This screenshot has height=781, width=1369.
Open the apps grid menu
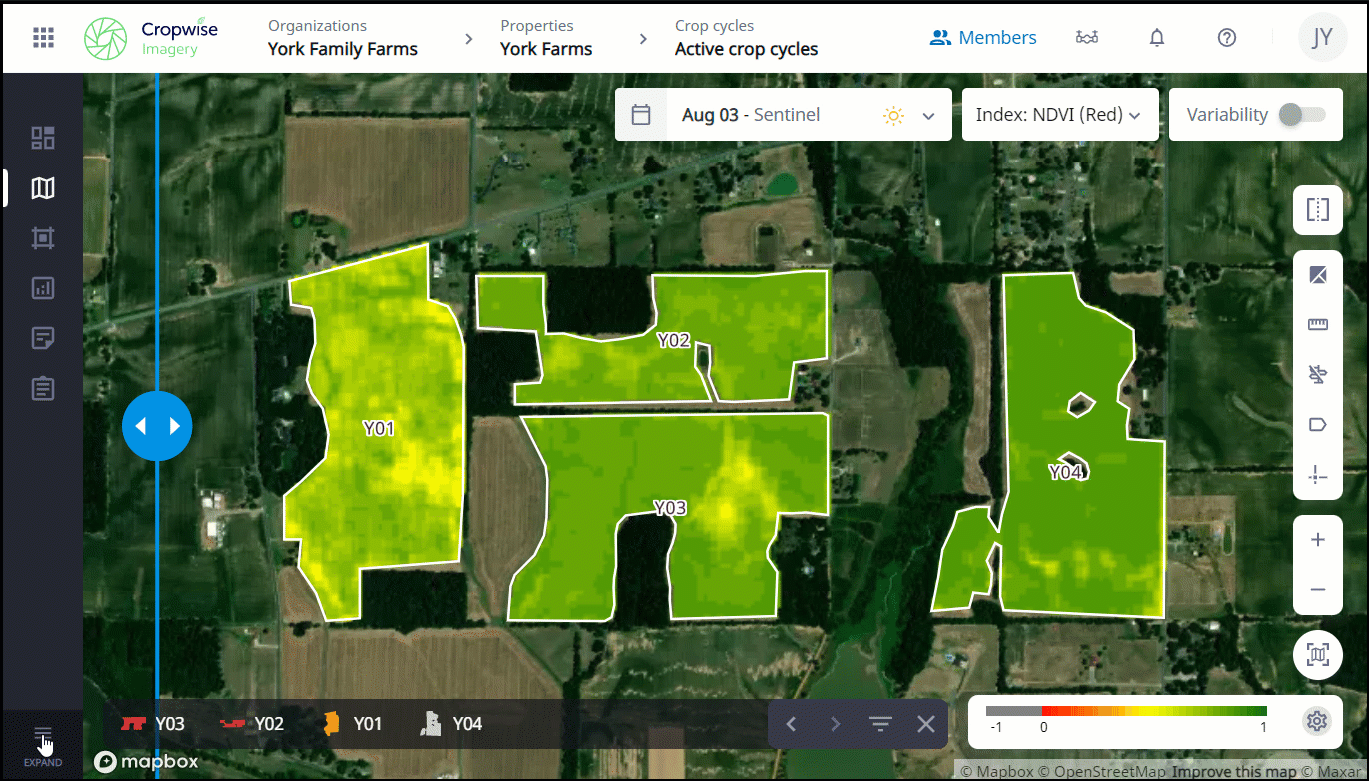(43, 38)
